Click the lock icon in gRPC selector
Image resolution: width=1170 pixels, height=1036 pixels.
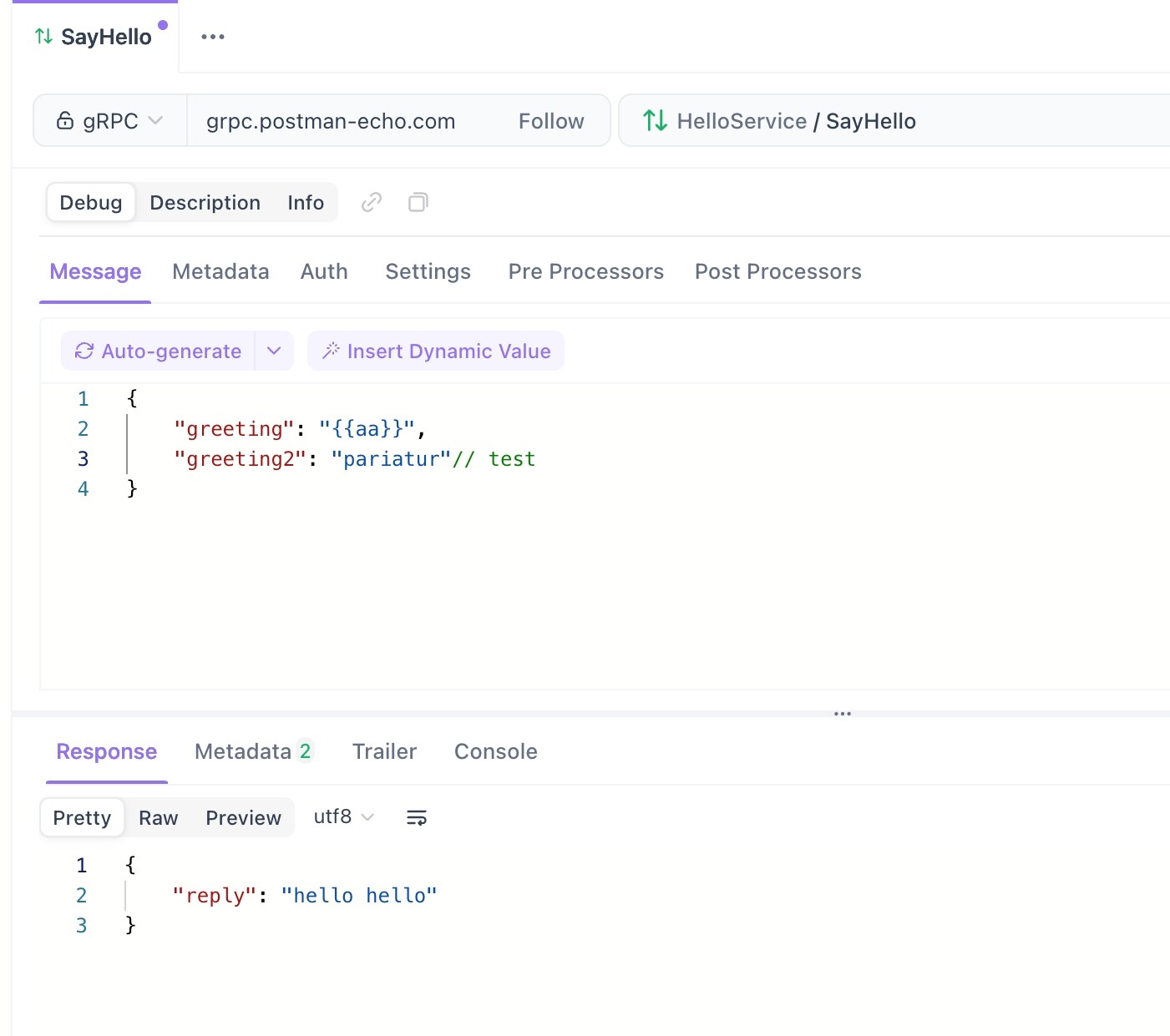pos(65,121)
